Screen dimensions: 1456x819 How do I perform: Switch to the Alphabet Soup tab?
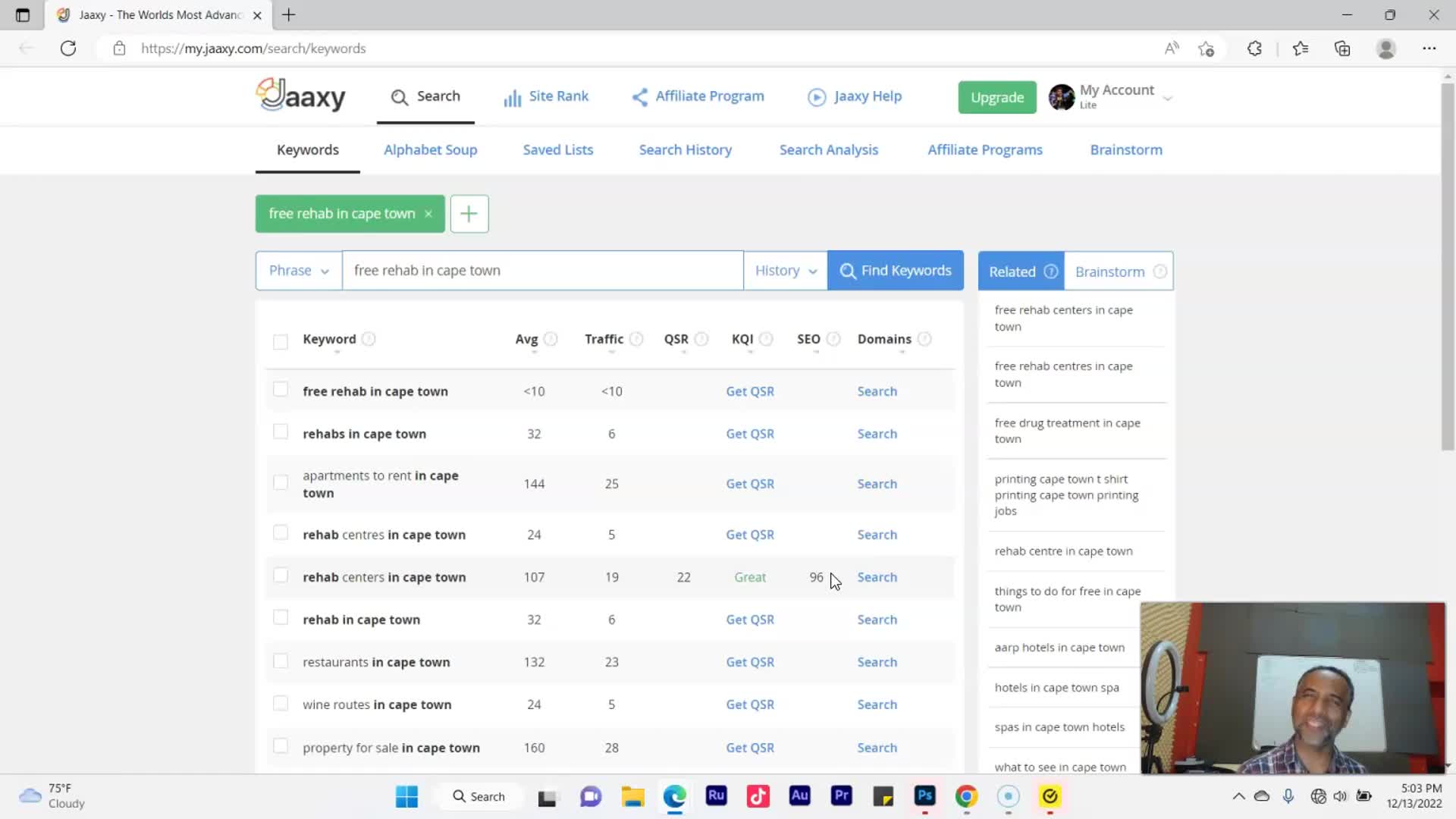(430, 149)
